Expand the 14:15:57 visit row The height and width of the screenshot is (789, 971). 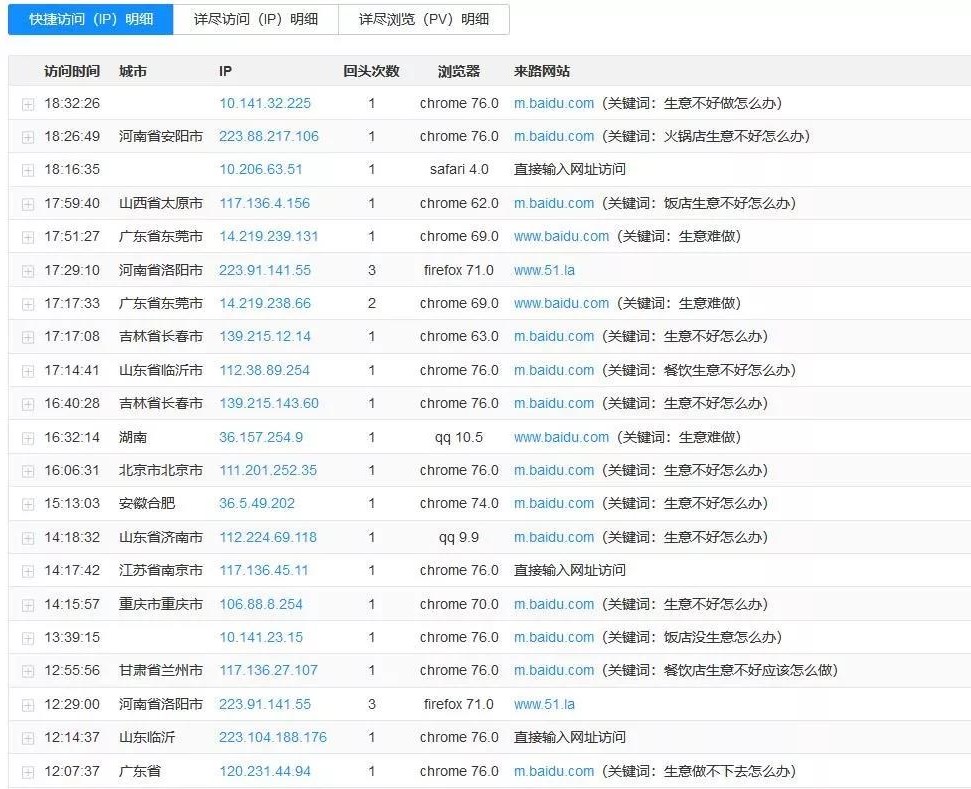[x=28, y=605]
